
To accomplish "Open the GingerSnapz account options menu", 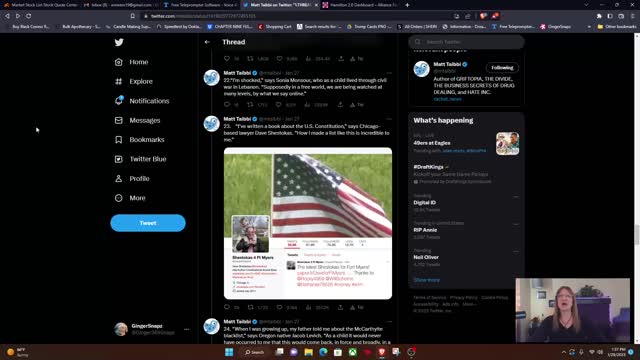I will click(x=187, y=329).
